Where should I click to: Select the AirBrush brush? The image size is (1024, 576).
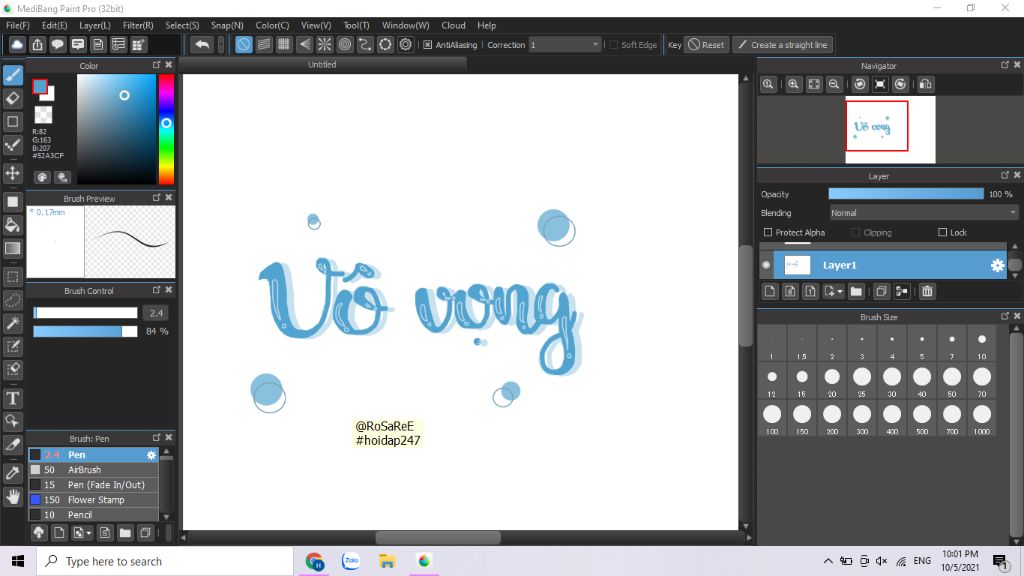pos(93,470)
